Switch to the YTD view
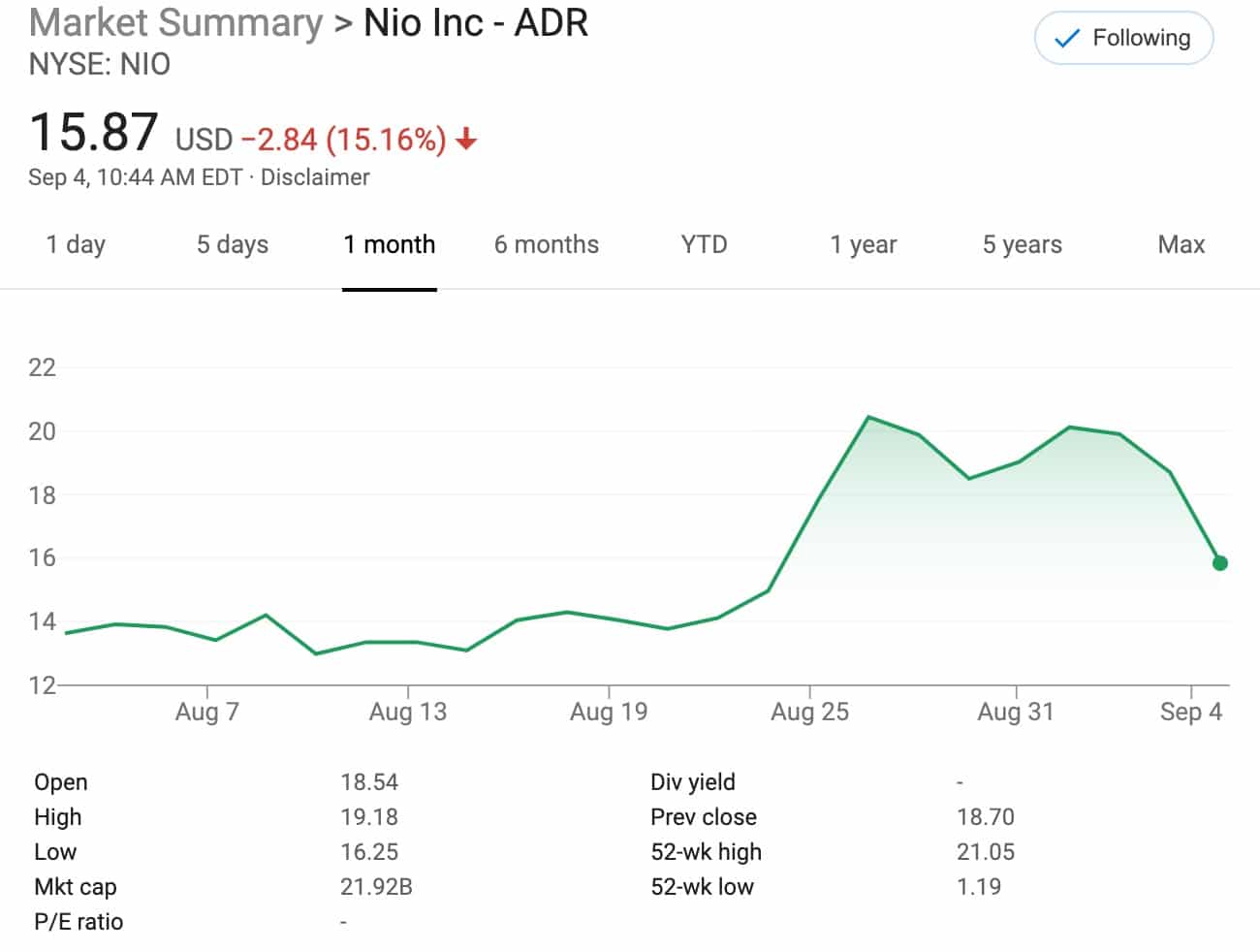 tap(704, 244)
